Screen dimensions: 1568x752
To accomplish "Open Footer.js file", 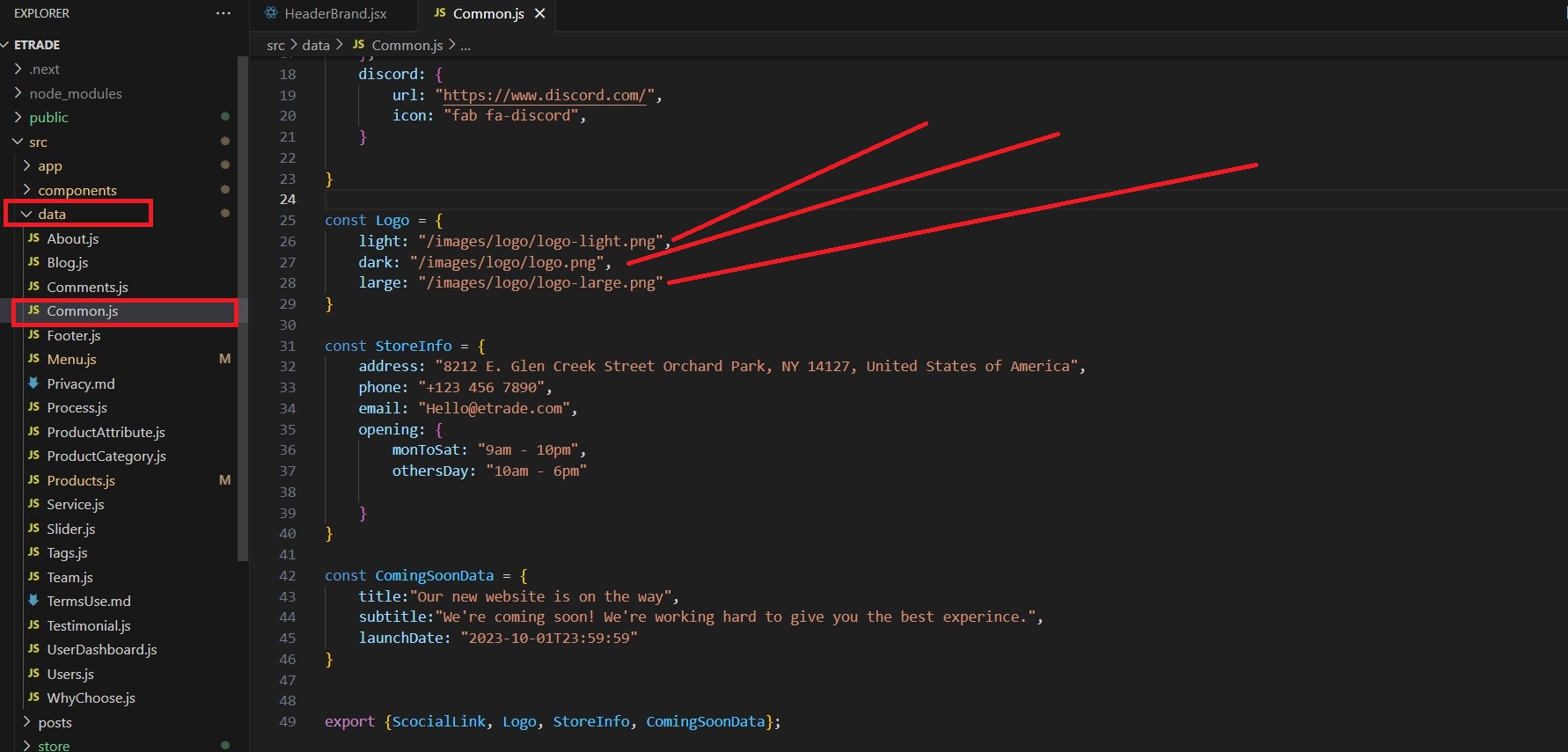I will [x=73, y=335].
